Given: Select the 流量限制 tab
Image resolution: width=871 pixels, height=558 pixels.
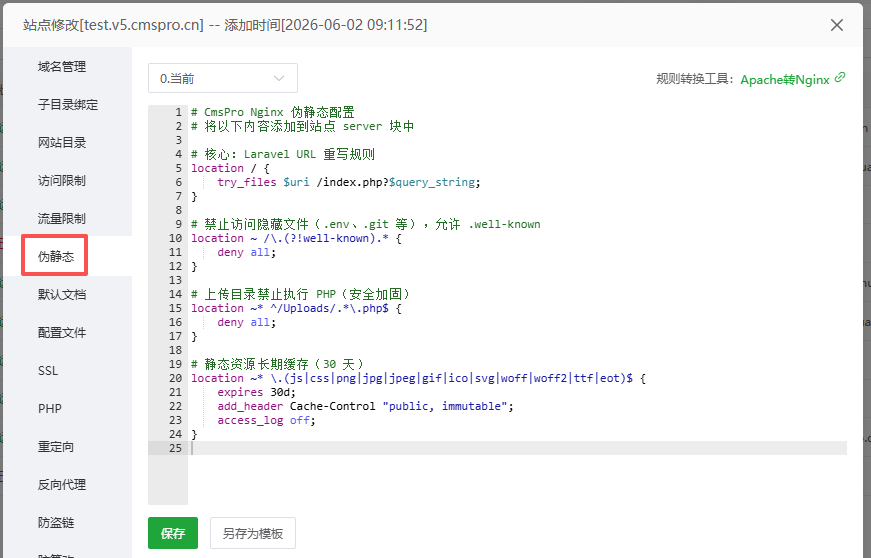Looking at the screenshot, I should click(x=62, y=219).
